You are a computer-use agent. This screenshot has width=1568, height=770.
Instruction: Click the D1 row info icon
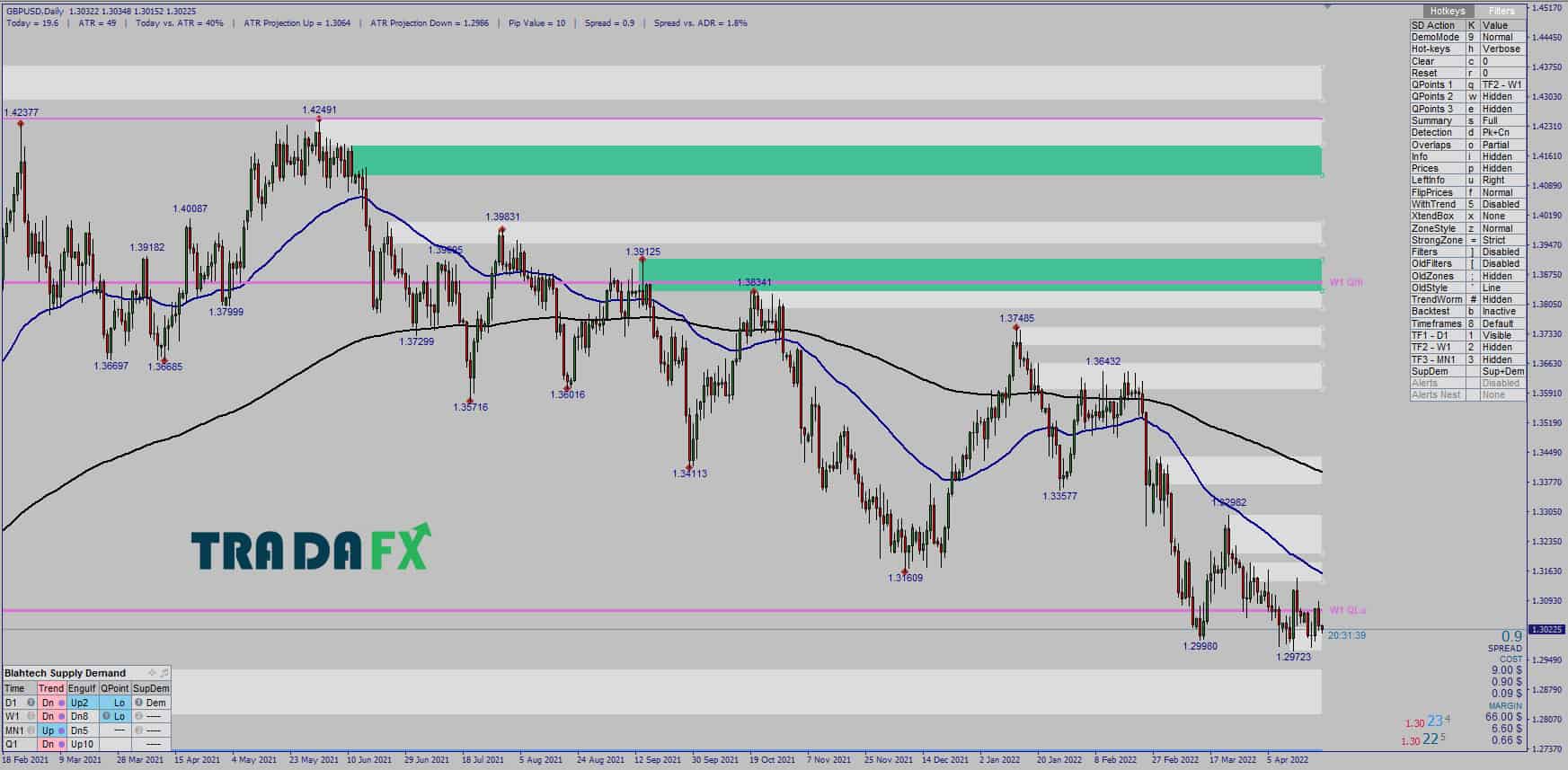click(31, 703)
